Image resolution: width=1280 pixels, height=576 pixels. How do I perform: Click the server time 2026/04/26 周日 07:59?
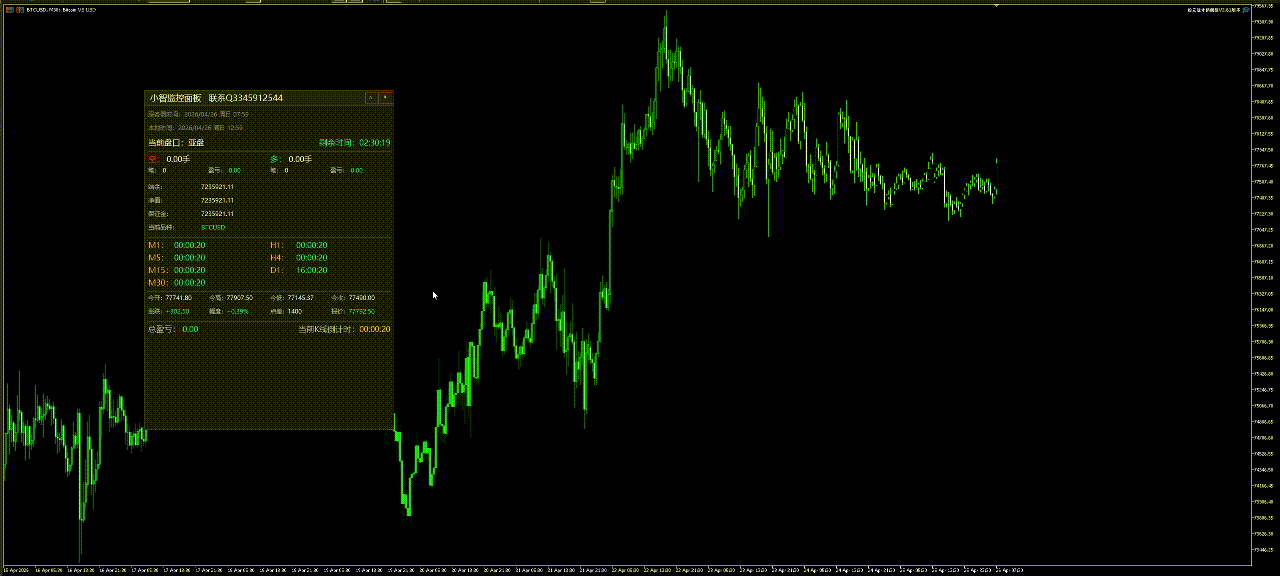216,115
